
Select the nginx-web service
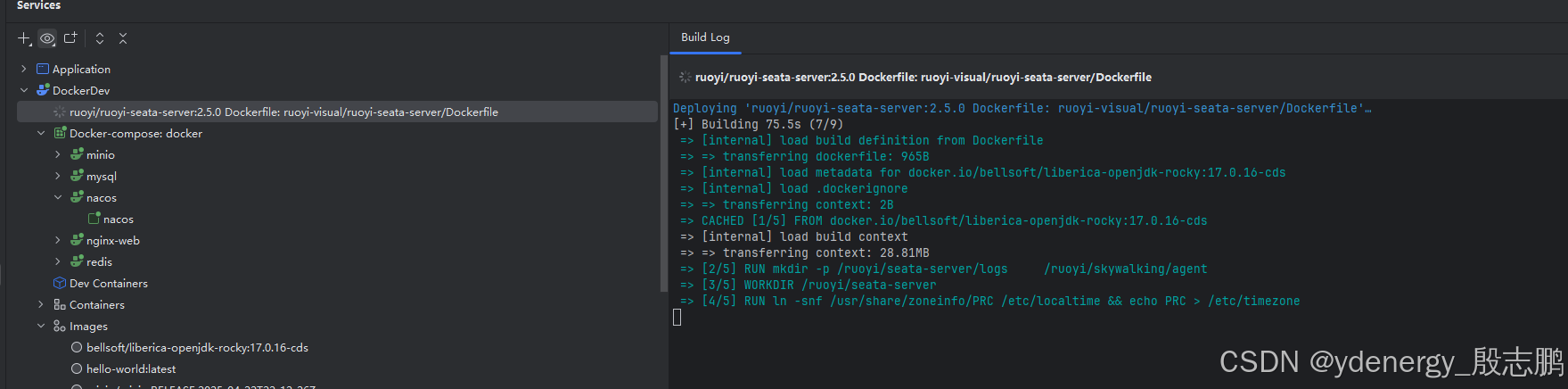click(112, 240)
